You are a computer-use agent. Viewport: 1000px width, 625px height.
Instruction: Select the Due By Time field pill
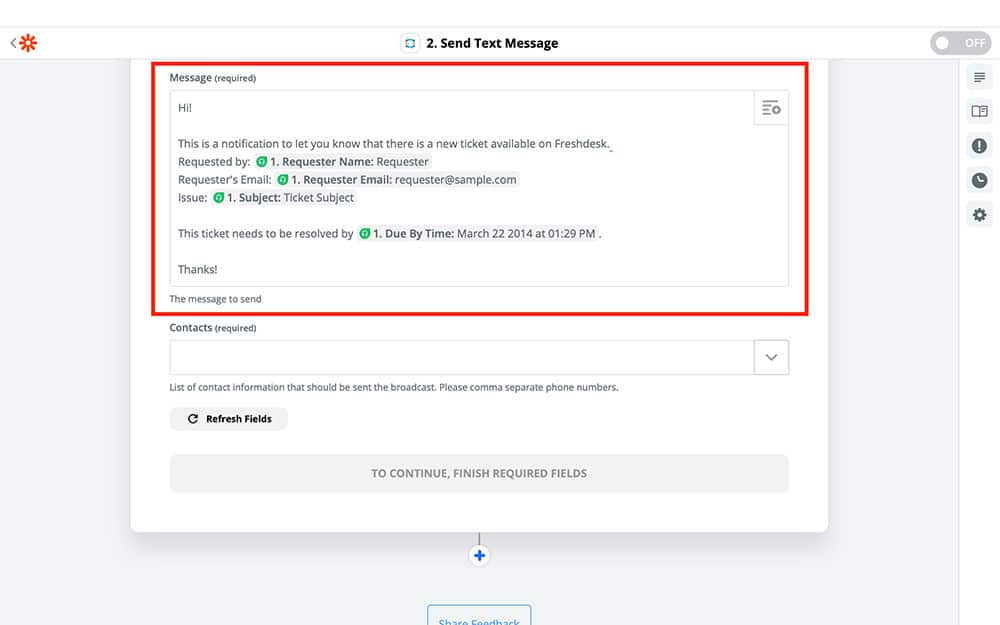tap(478, 234)
